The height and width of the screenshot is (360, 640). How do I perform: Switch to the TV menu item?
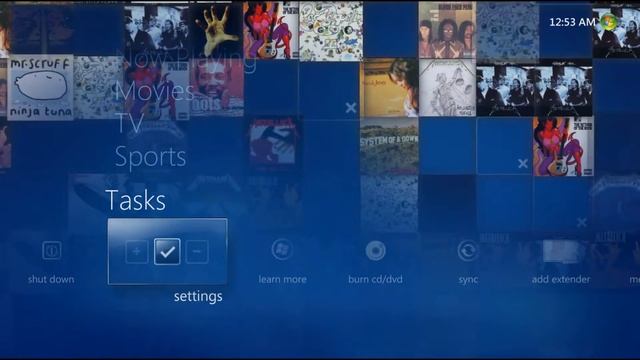(x=129, y=123)
